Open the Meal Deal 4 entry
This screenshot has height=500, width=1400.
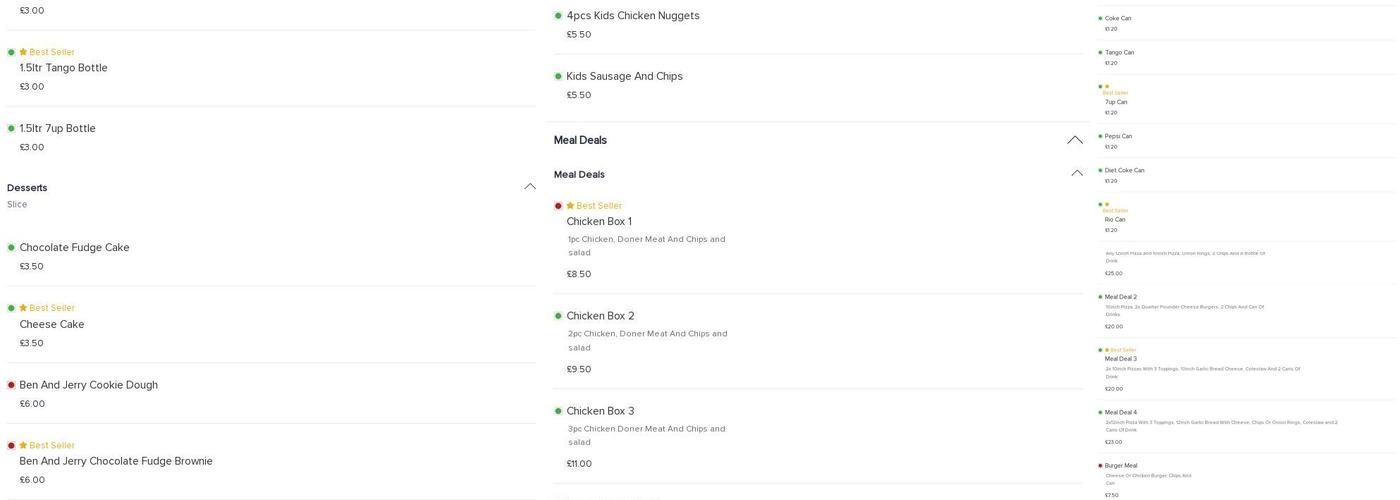(1120, 413)
